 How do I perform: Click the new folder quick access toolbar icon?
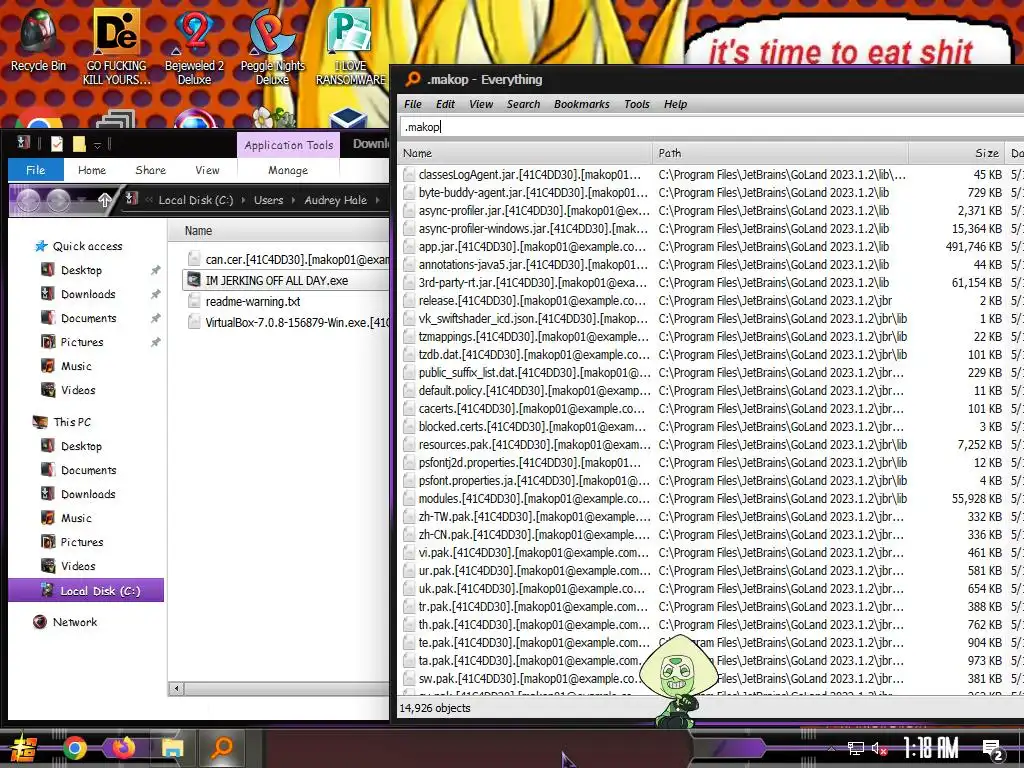(79, 144)
